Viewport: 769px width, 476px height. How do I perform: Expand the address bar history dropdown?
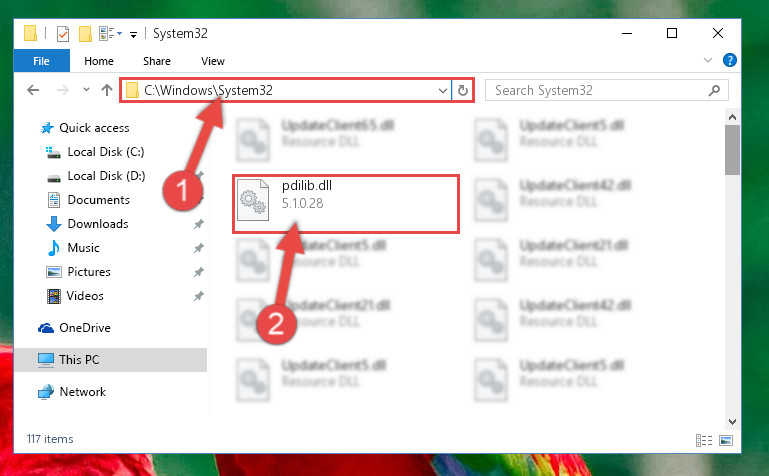click(442, 91)
